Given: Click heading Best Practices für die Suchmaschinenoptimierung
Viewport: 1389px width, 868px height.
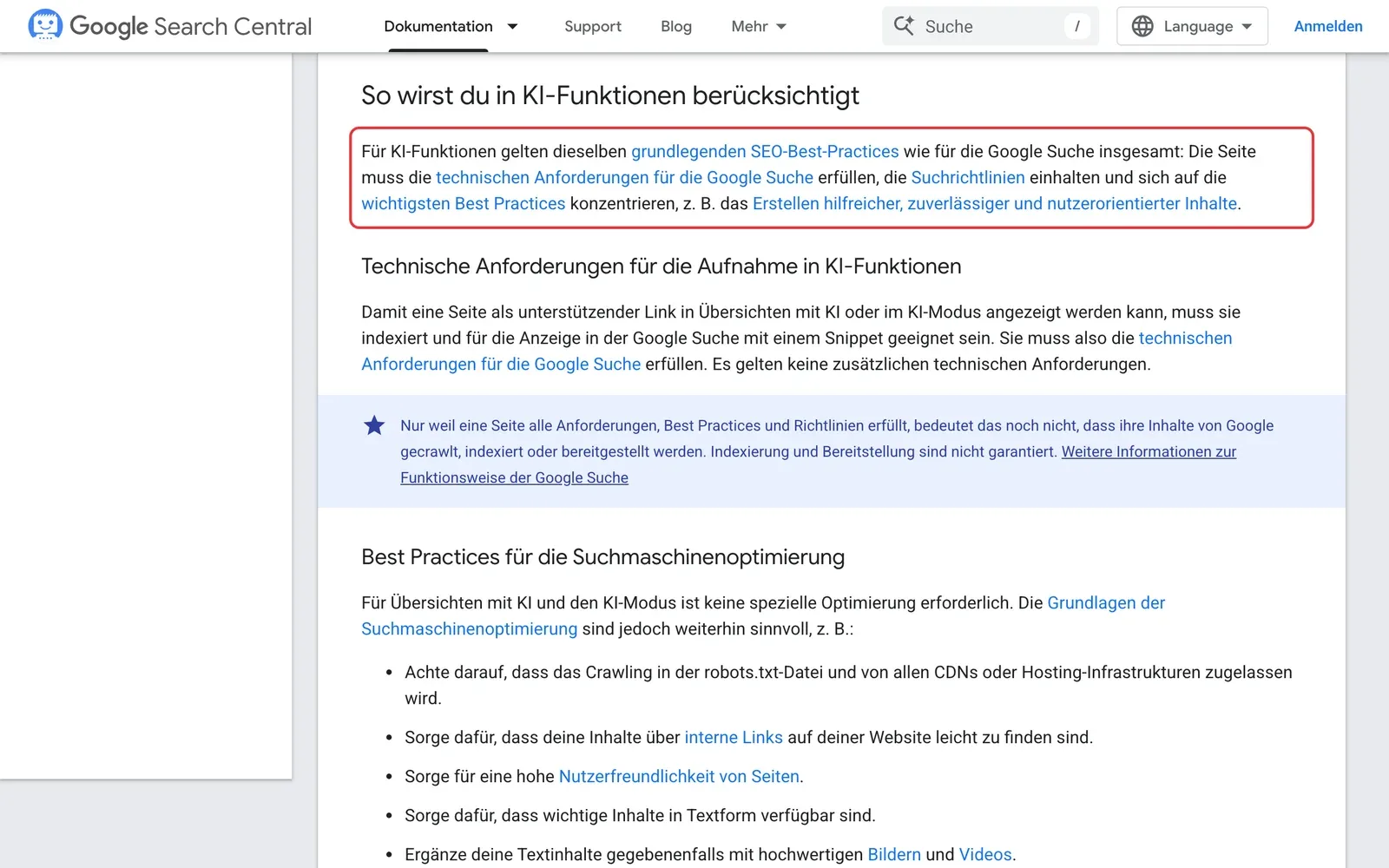Looking at the screenshot, I should (602, 557).
